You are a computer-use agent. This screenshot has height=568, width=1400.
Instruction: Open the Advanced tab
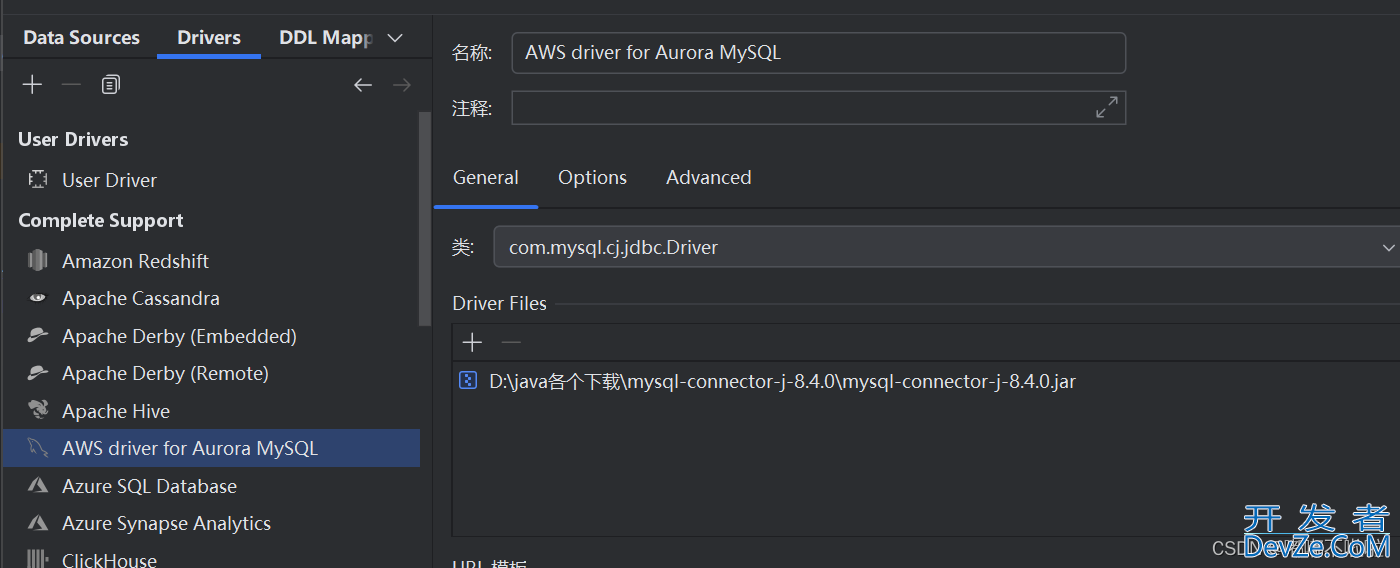709,178
